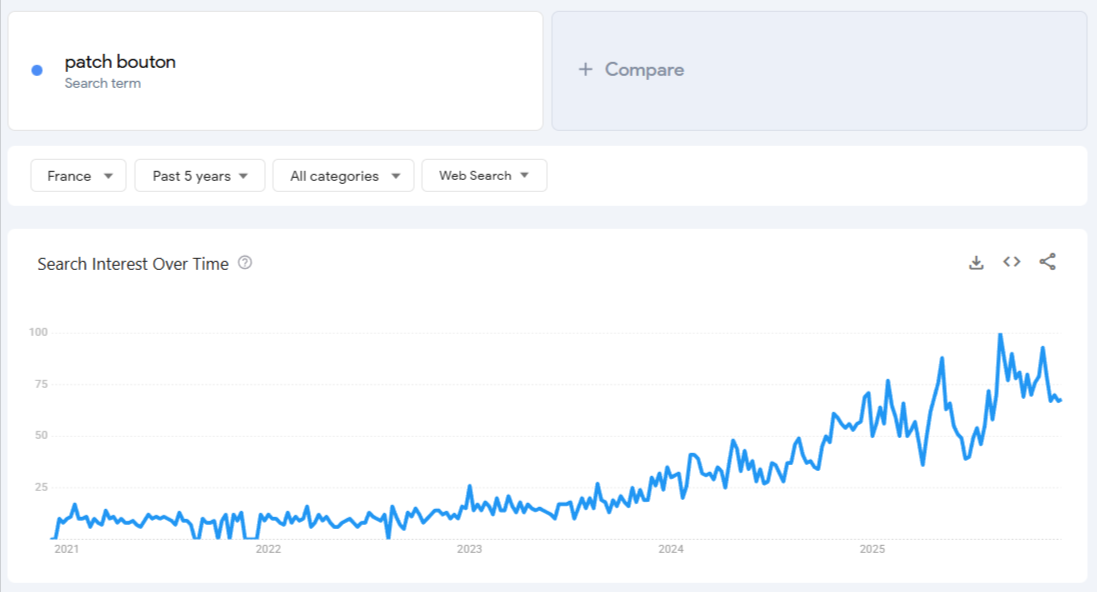Image resolution: width=1097 pixels, height=592 pixels.
Task: Open the All categories filter dropdown
Action: (x=343, y=175)
